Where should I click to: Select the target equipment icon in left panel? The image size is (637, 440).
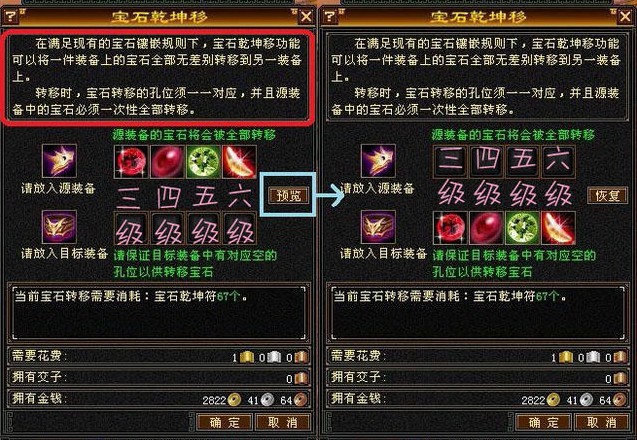pos(59,227)
